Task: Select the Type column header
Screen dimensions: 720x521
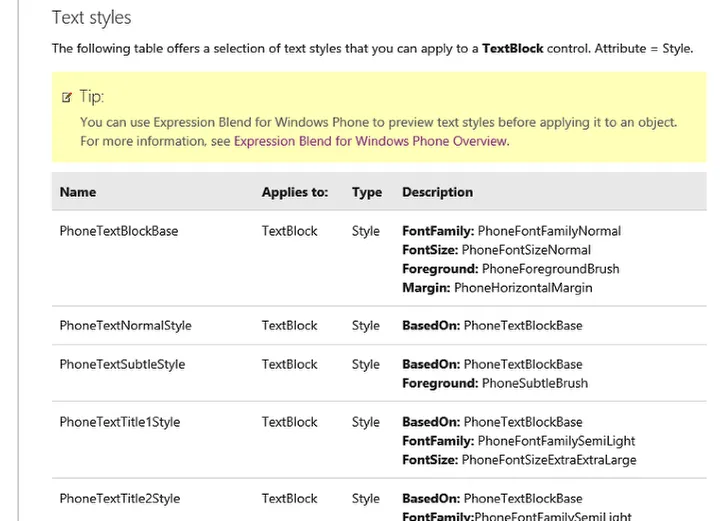Action: 367,192
